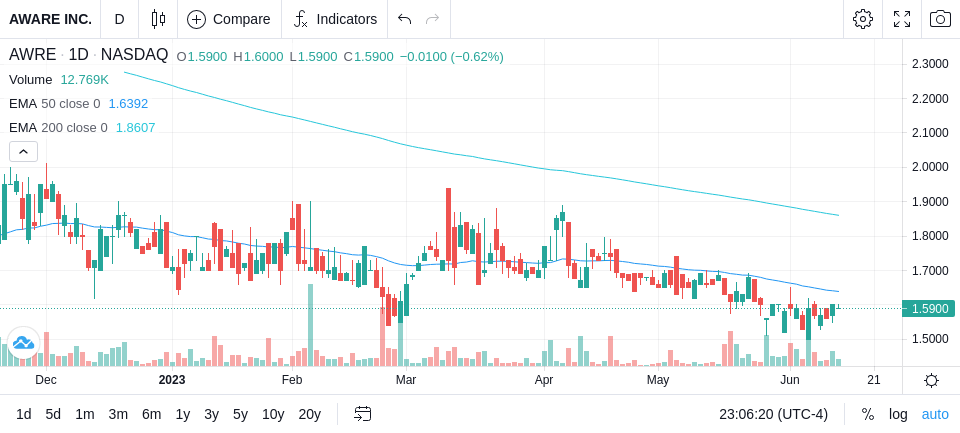Open the Indicators dialog
The height and width of the screenshot is (433, 960).
tap(335, 19)
